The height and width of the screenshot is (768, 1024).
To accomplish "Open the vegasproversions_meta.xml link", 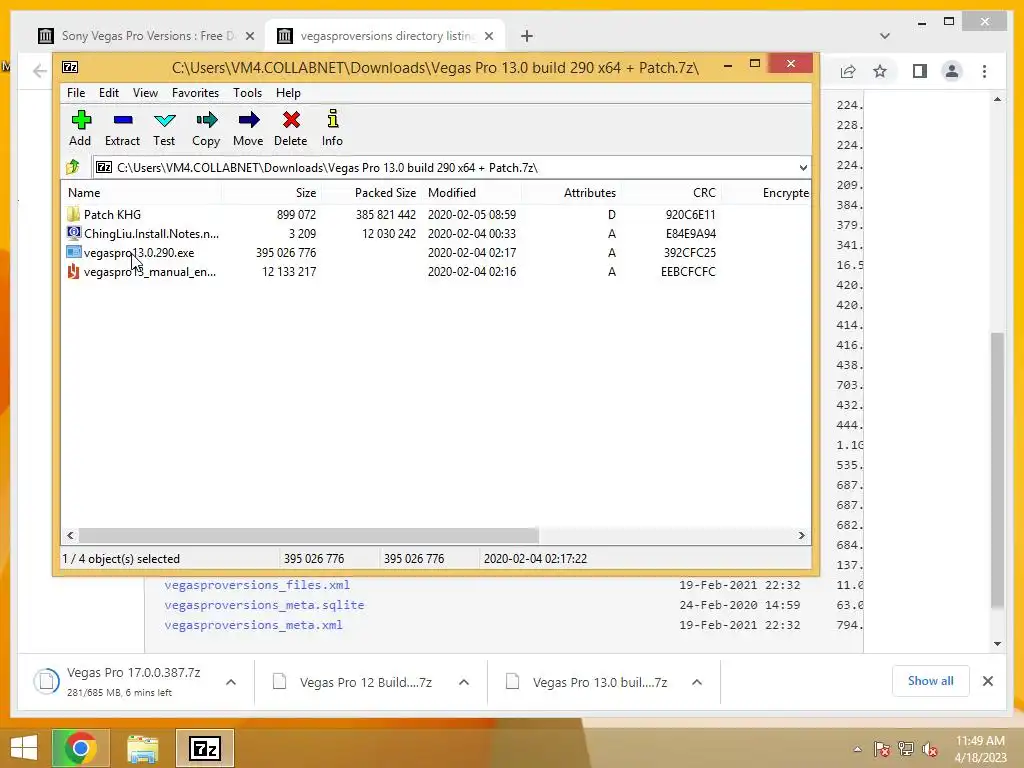I will (253, 625).
